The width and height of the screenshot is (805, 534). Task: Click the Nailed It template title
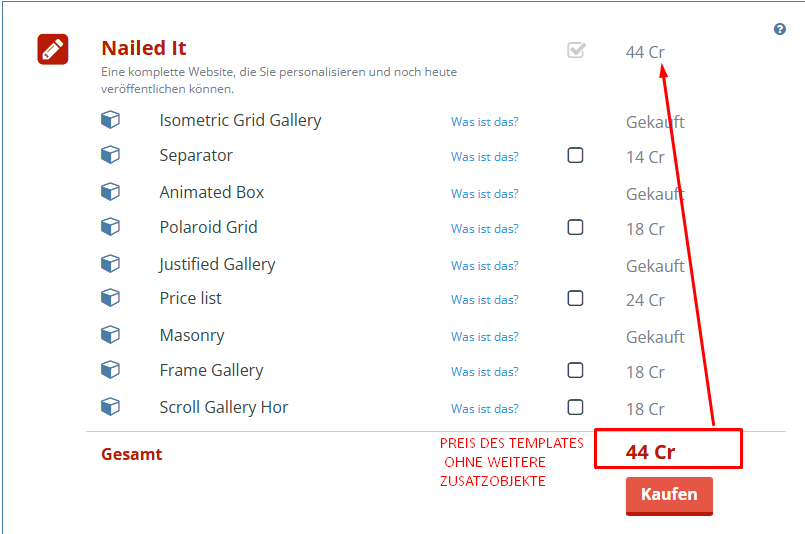tap(144, 48)
